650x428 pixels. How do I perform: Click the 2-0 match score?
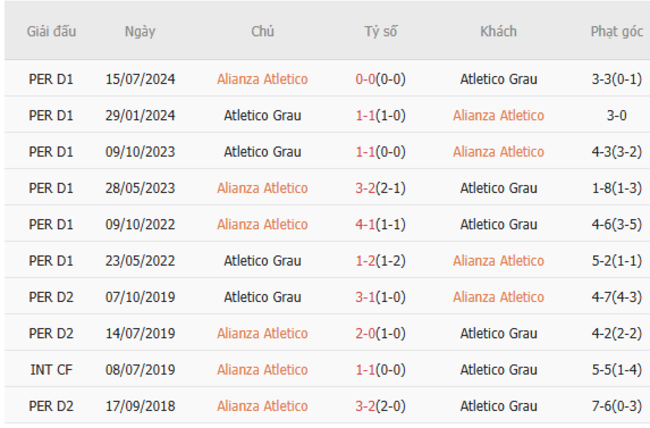coord(366,333)
